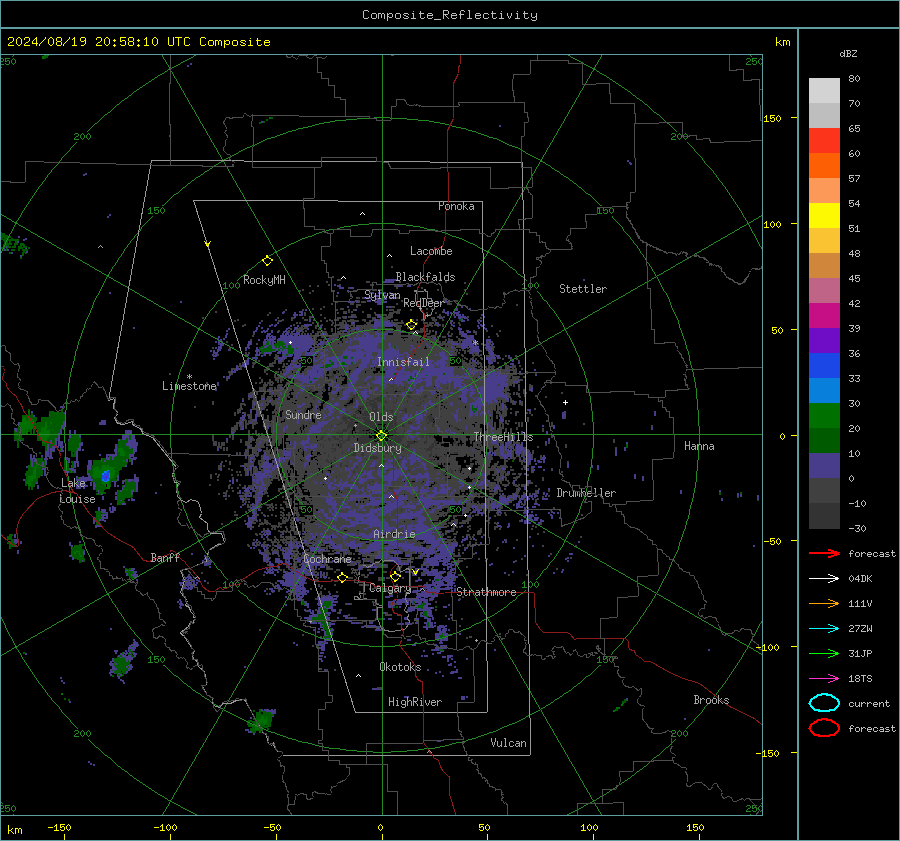Click the Sundre town label
The height and width of the screenshot is (841, 900).
(x=303, y=414)
